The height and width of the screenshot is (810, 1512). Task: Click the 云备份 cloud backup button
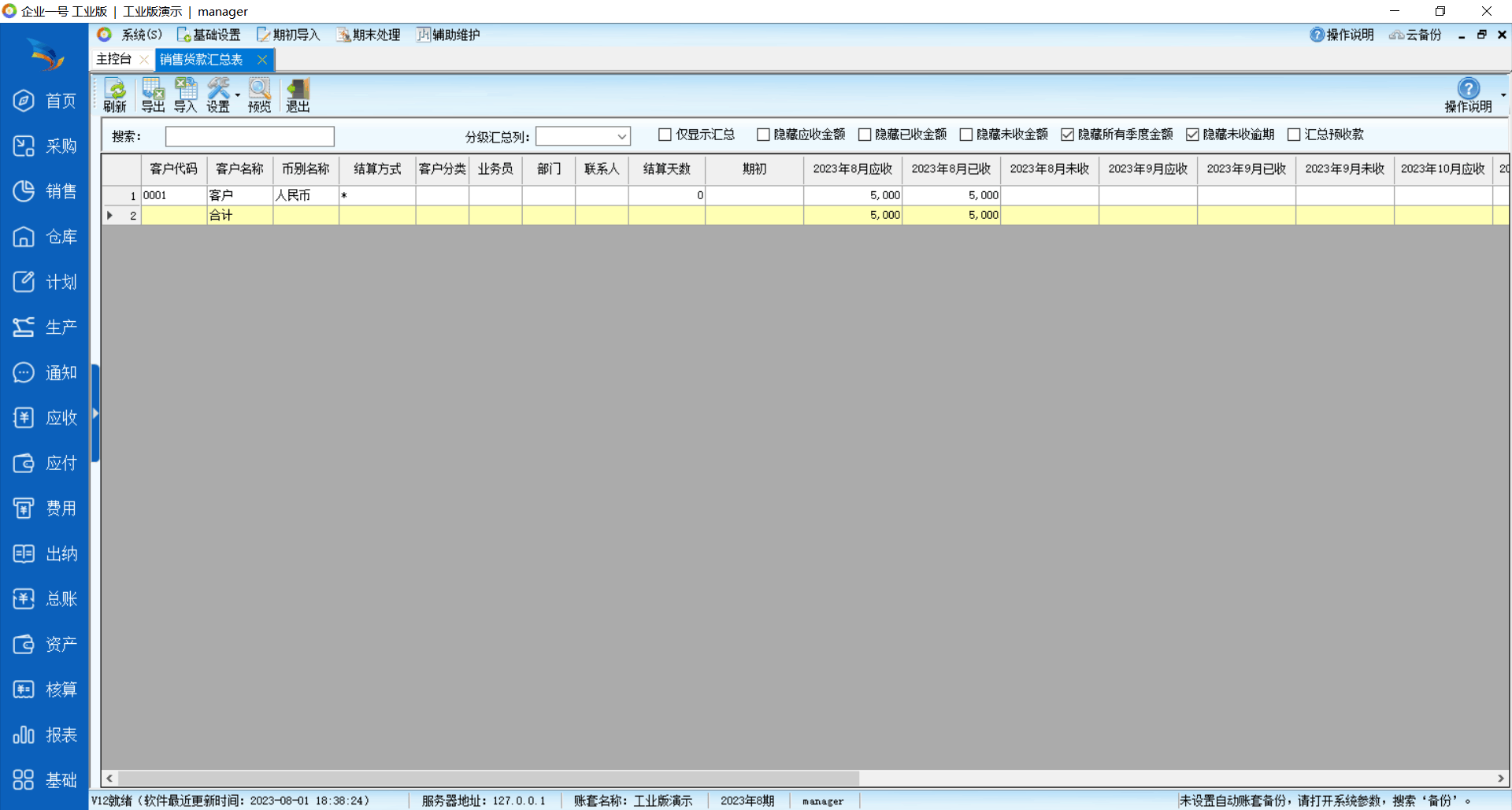click(1415, 35)
